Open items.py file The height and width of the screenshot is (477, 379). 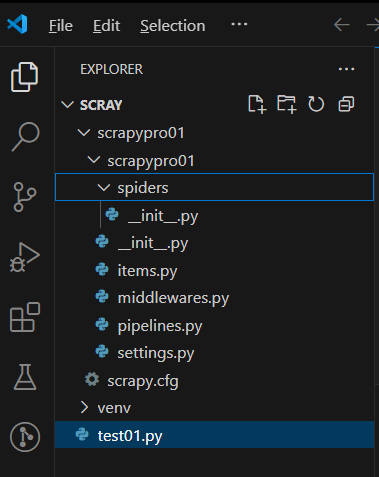(214, 270)
